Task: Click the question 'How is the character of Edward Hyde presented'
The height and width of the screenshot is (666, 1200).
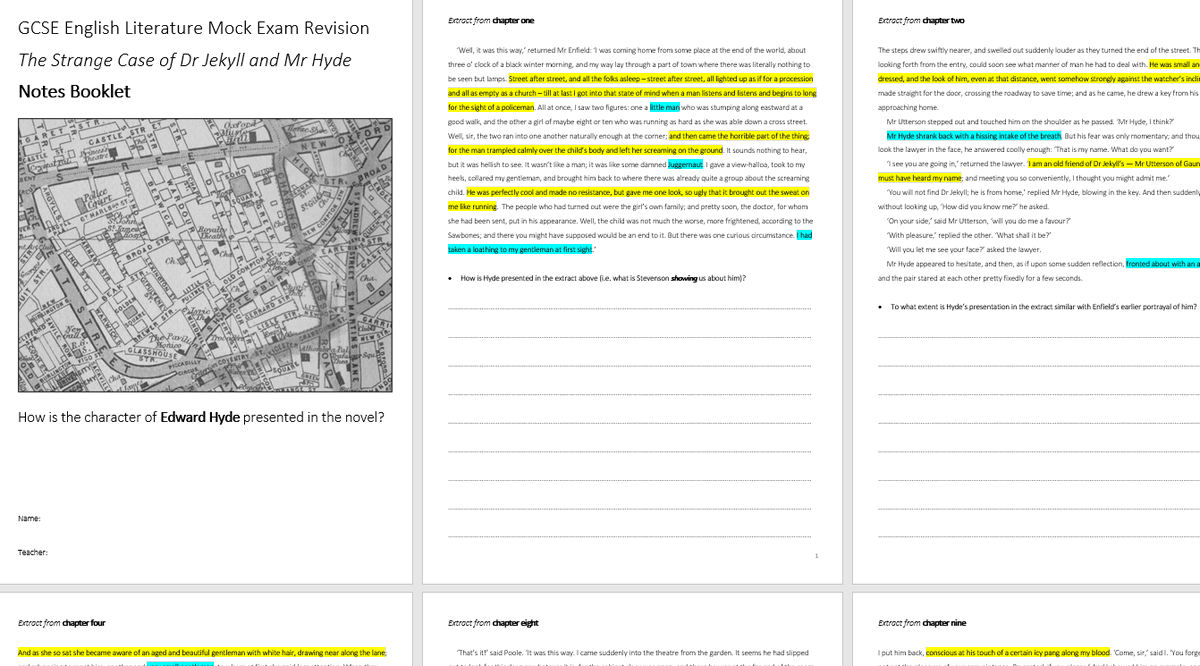Action: (x=201, y=417)
